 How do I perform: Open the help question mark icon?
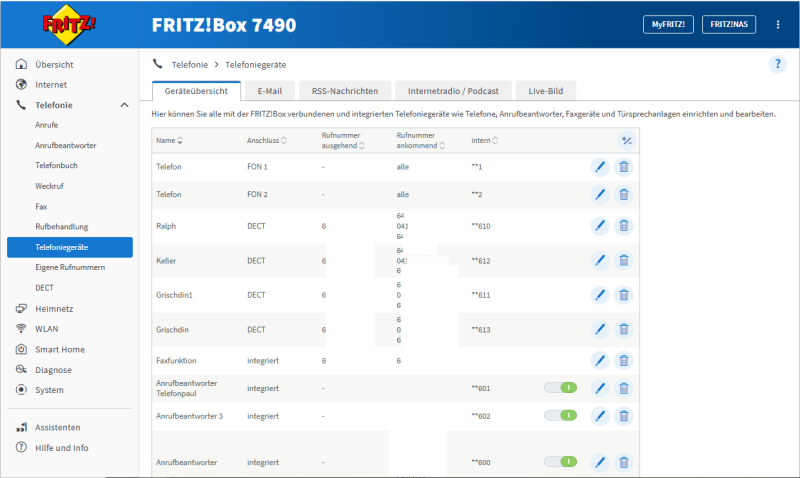pyautogui.click(x=777, y=64)
